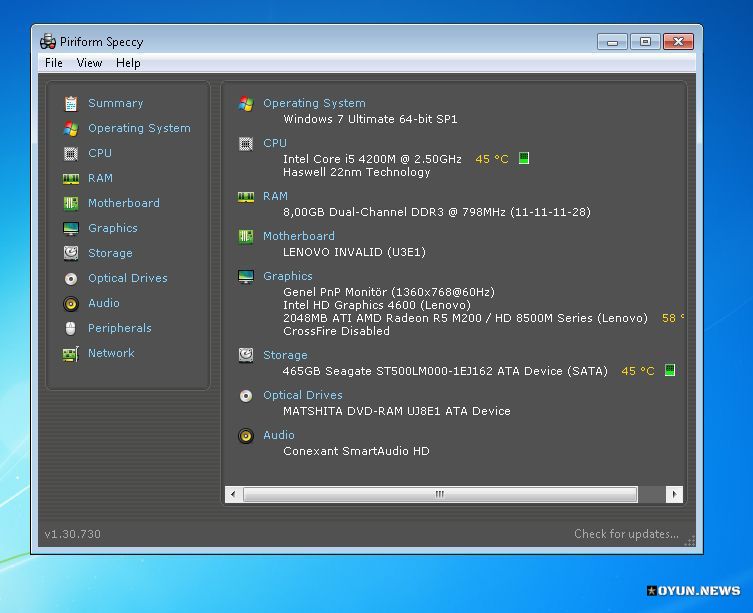Click Conexant SmartAudio HD text
The height and width of the screenshot is (613, 753).
pyautogui.click(x=356, y=451)
